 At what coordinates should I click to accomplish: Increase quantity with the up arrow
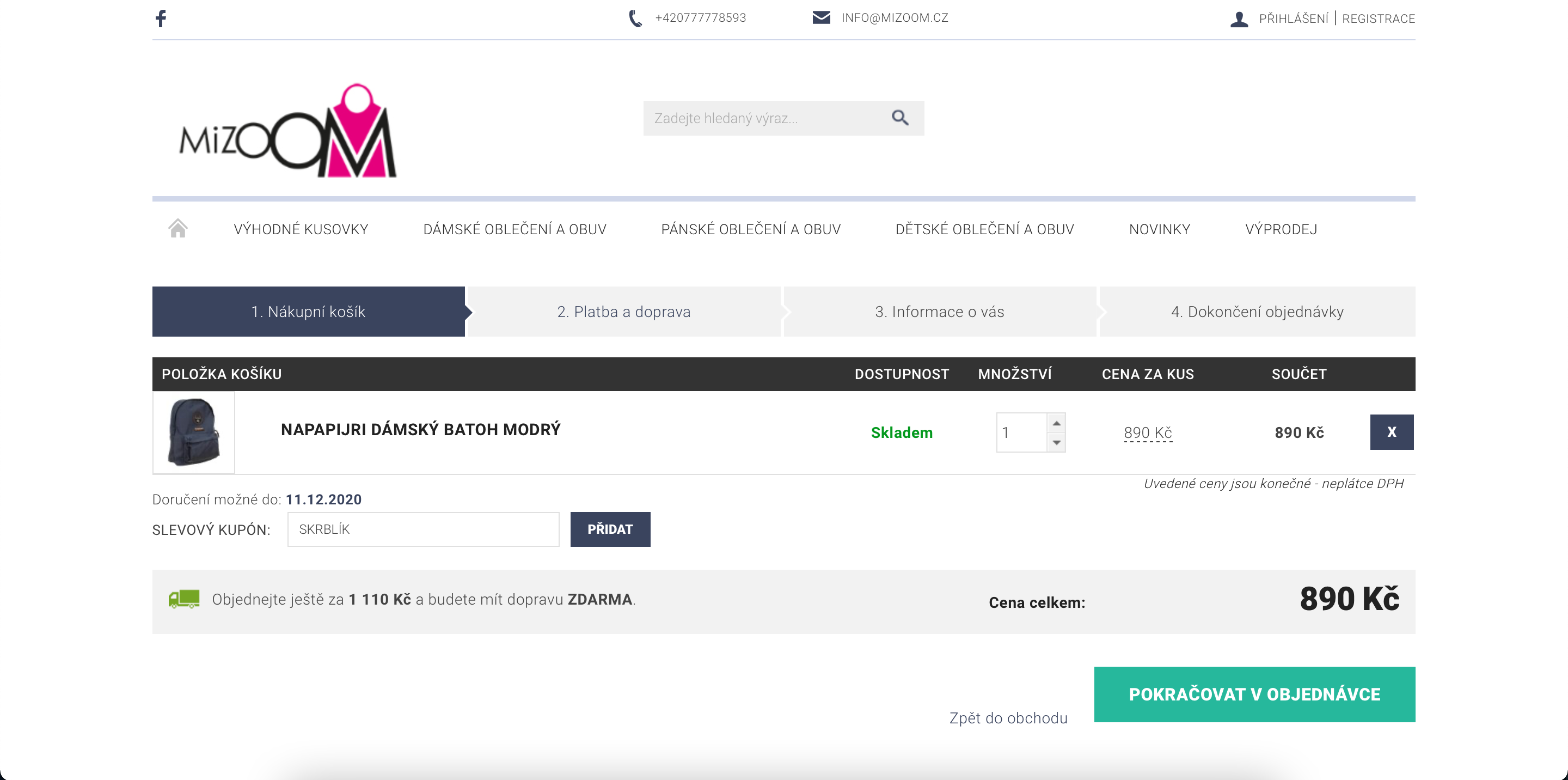coord(1057,423)
